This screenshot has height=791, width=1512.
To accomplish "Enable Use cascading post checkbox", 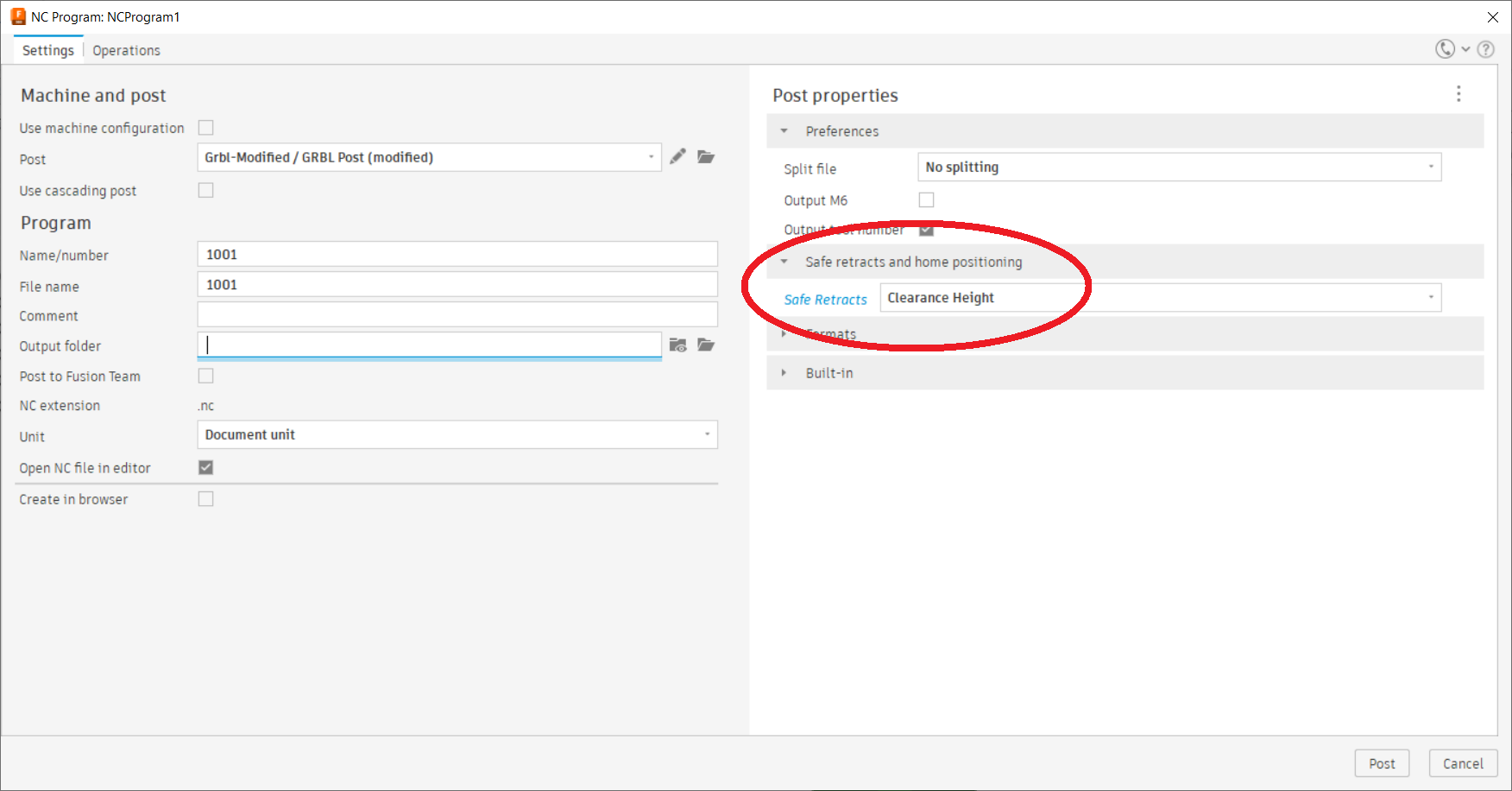I will [205, 190].
